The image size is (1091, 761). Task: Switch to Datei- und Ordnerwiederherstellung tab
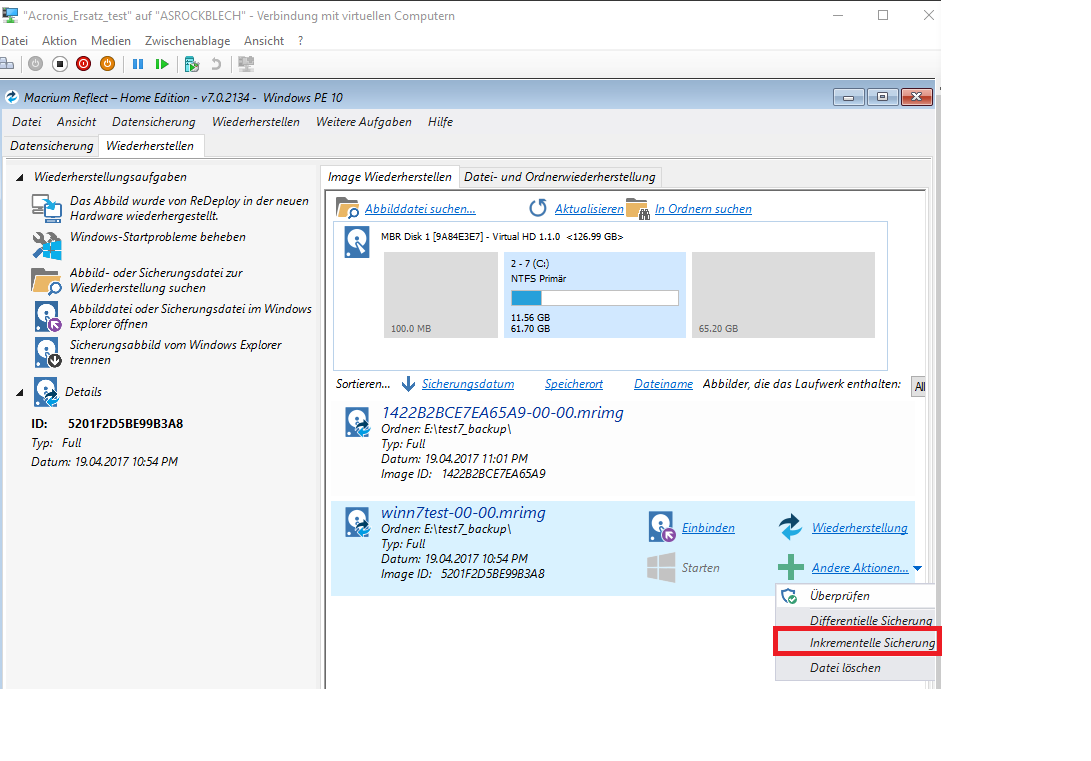click(x=560, y=177)
